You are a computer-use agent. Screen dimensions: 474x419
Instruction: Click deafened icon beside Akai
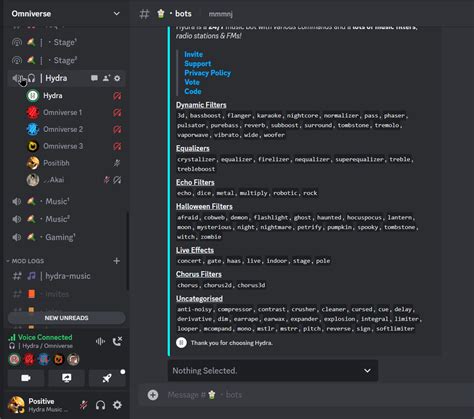[117, 180]
